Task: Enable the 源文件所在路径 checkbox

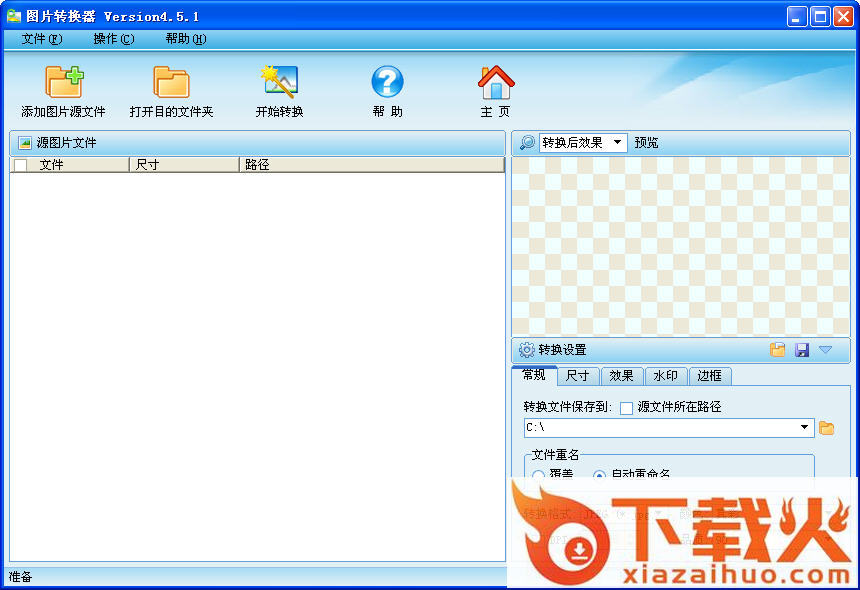Action: click(626, 408)
